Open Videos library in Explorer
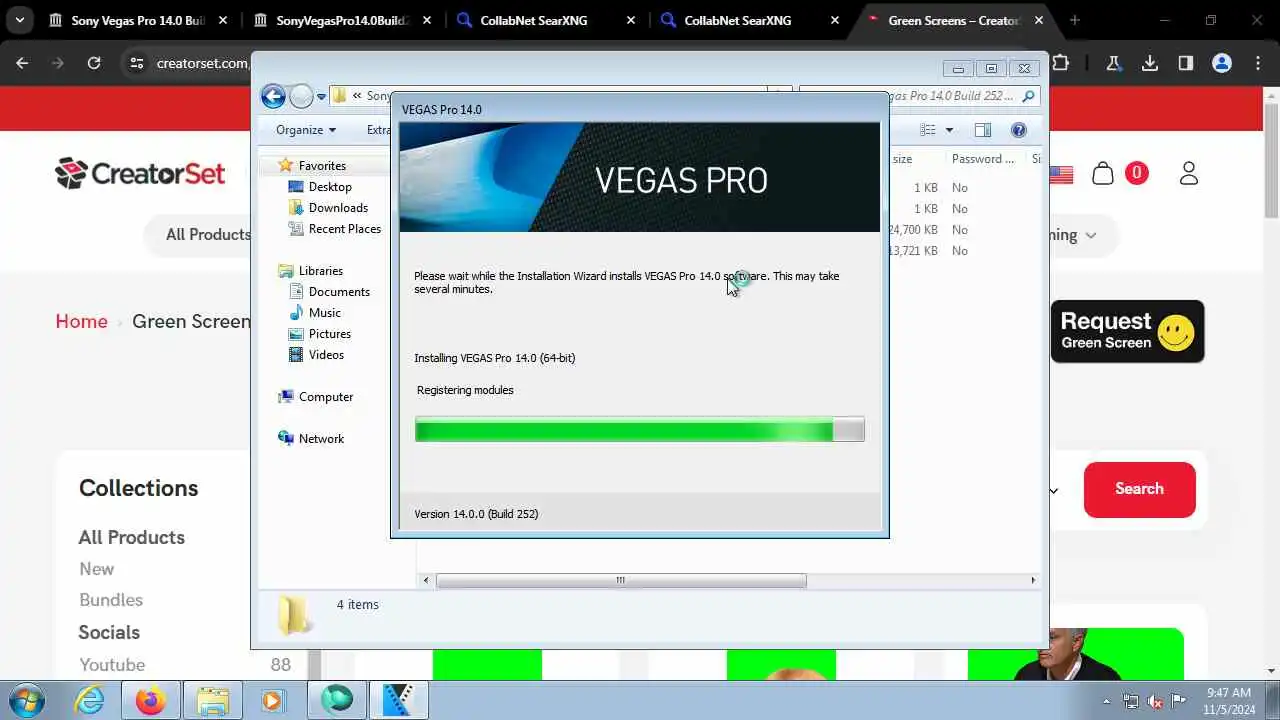This screenshot has width=1280, height=720. pos(326,355)
